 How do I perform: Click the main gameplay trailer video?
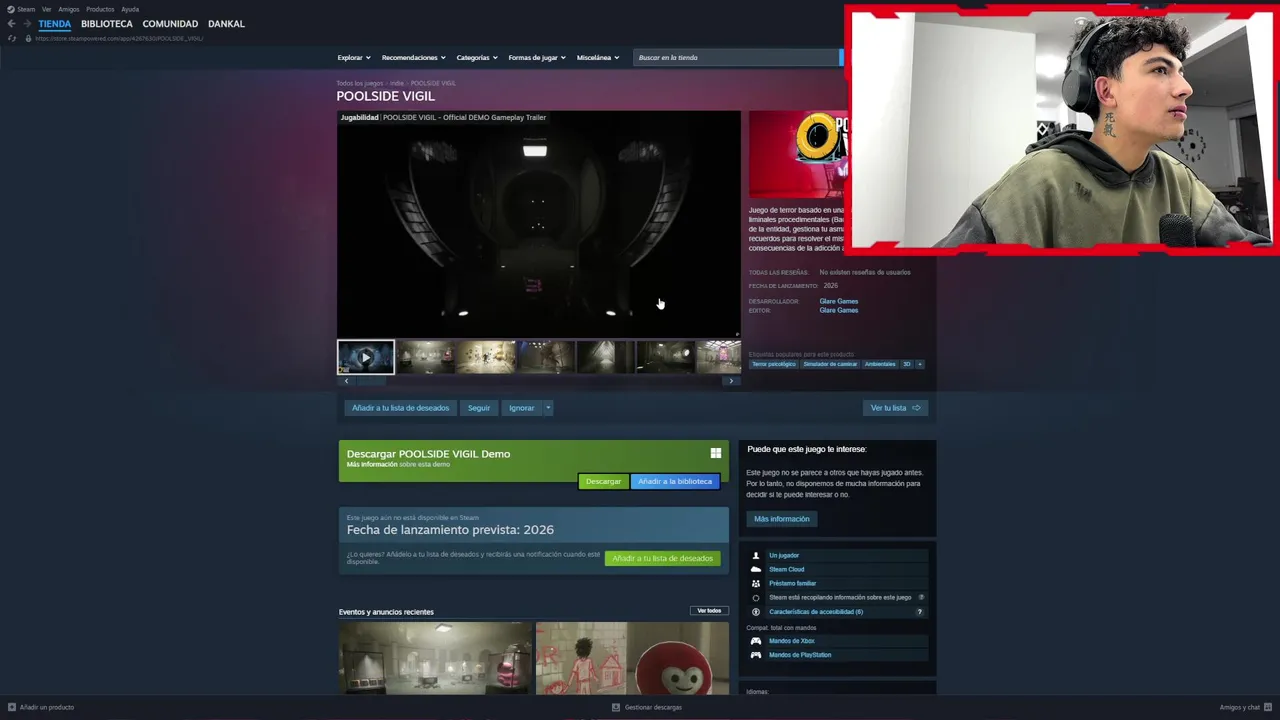539,224
